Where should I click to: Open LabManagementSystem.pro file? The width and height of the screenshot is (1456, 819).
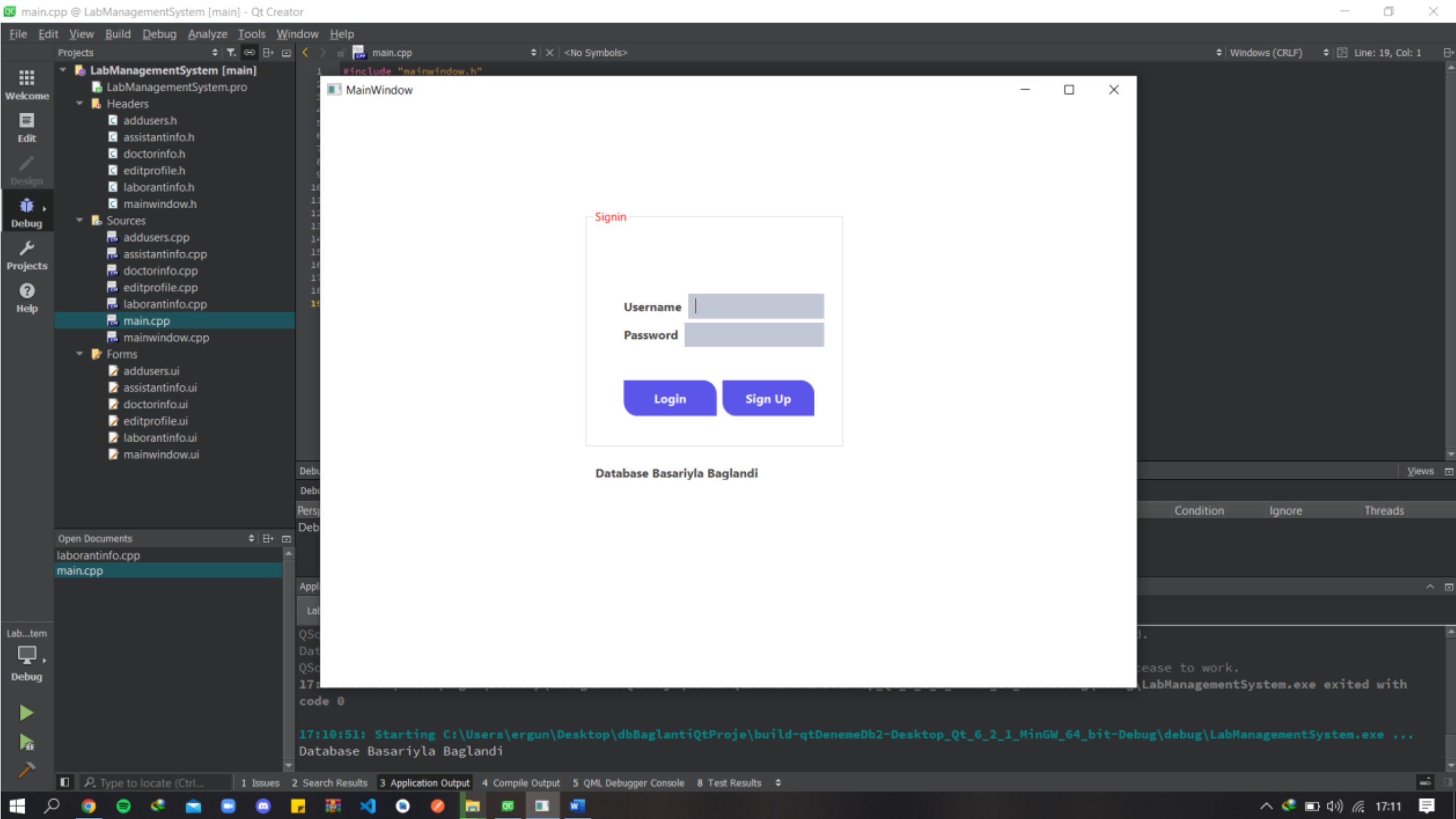176,87
